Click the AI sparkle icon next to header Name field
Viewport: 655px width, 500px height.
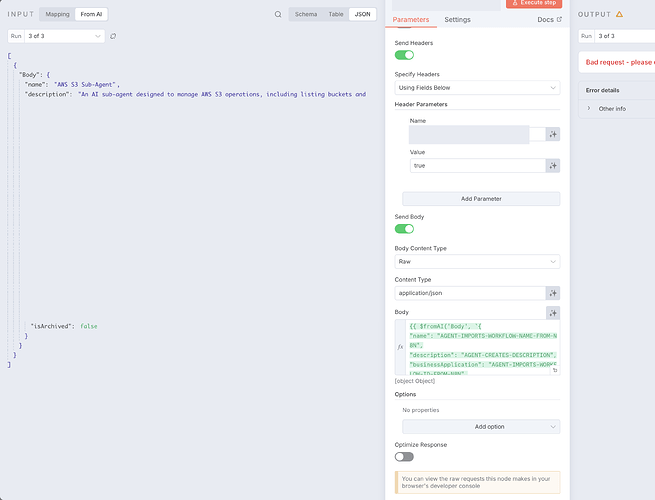tap(553, 135)
